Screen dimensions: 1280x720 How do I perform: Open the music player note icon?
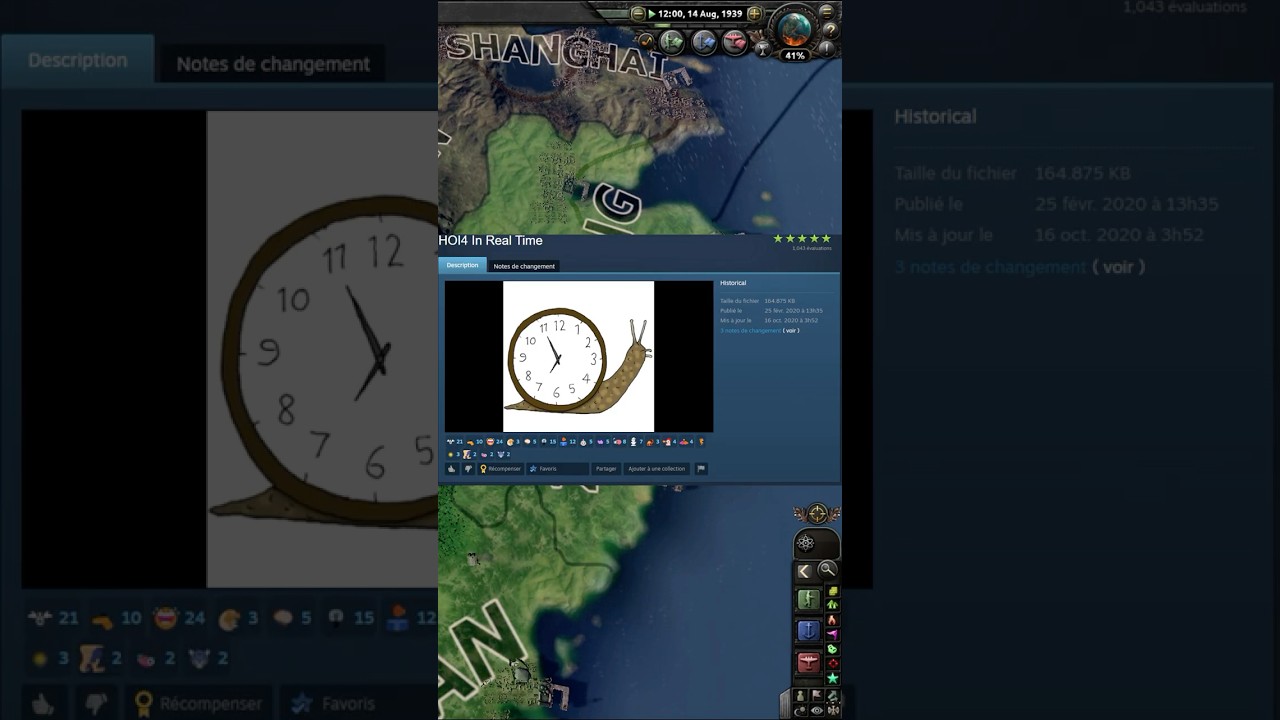click(x=647, y=41)
